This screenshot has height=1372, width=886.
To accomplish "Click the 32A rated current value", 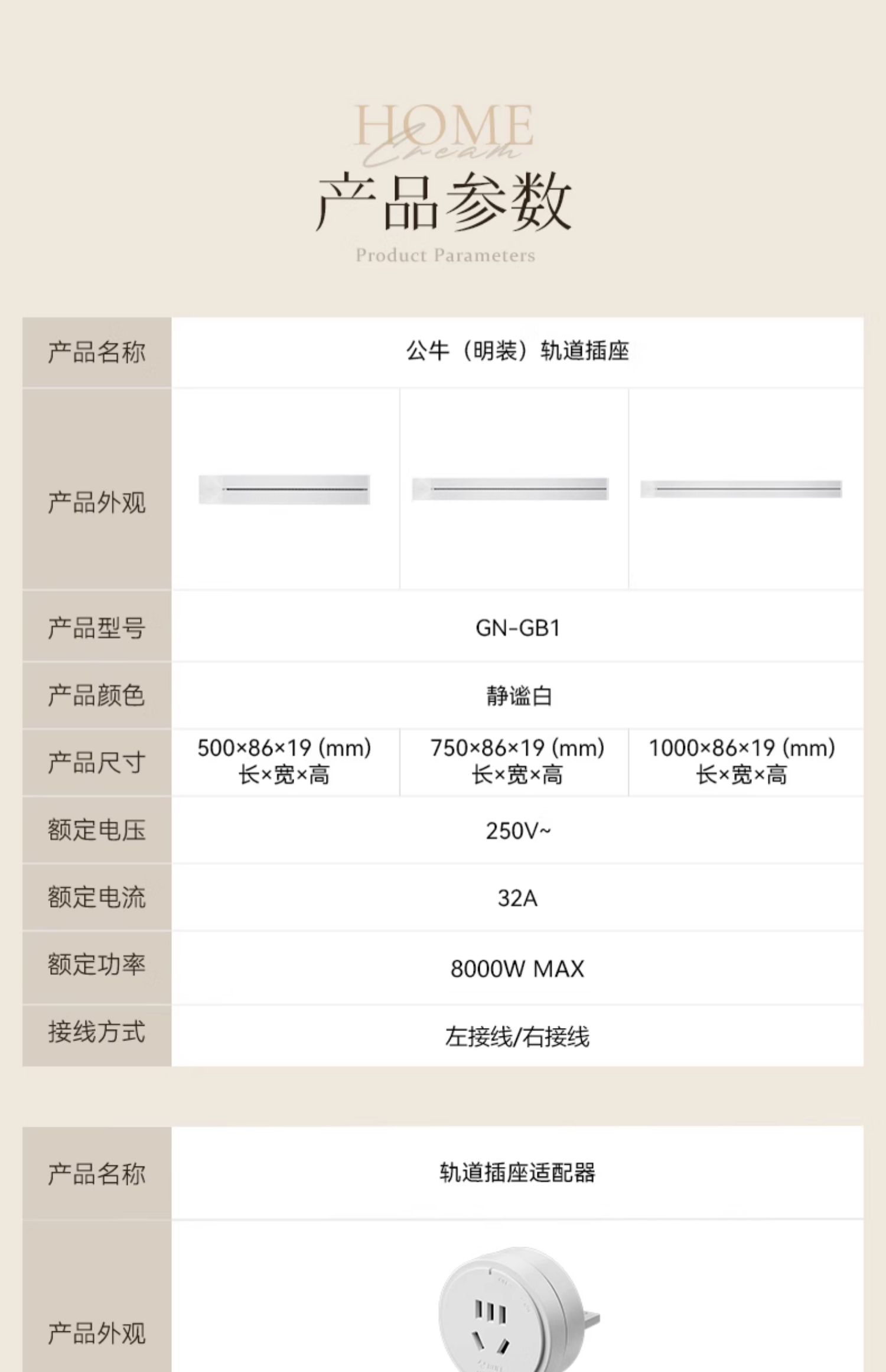I will tap(517, 898).
